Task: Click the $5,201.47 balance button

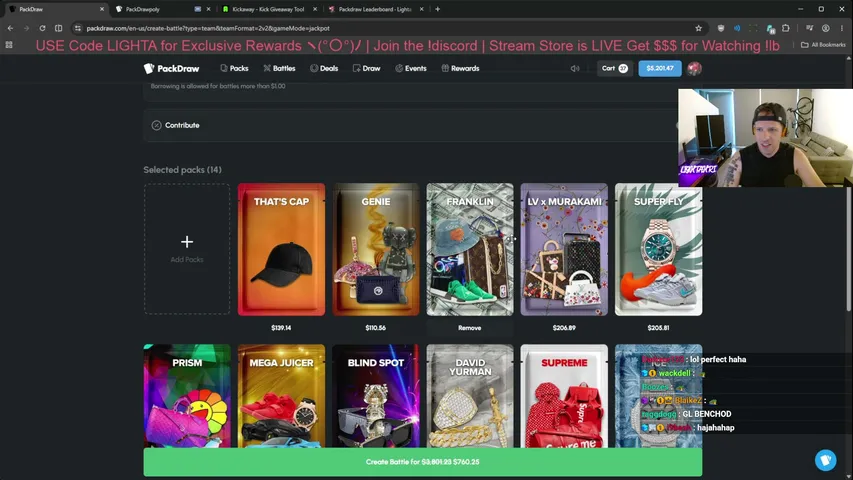Action: pos(660,69)
